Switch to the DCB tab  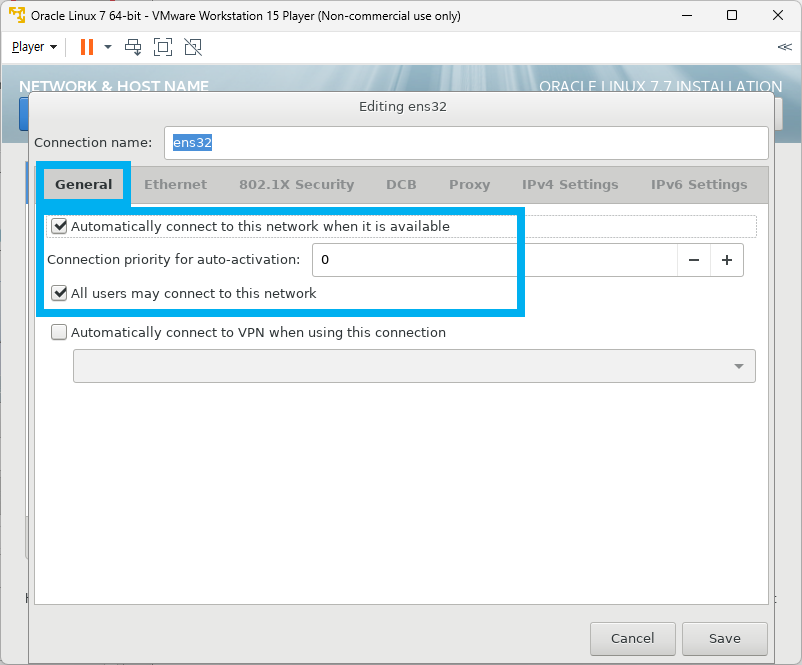point(401,185)
